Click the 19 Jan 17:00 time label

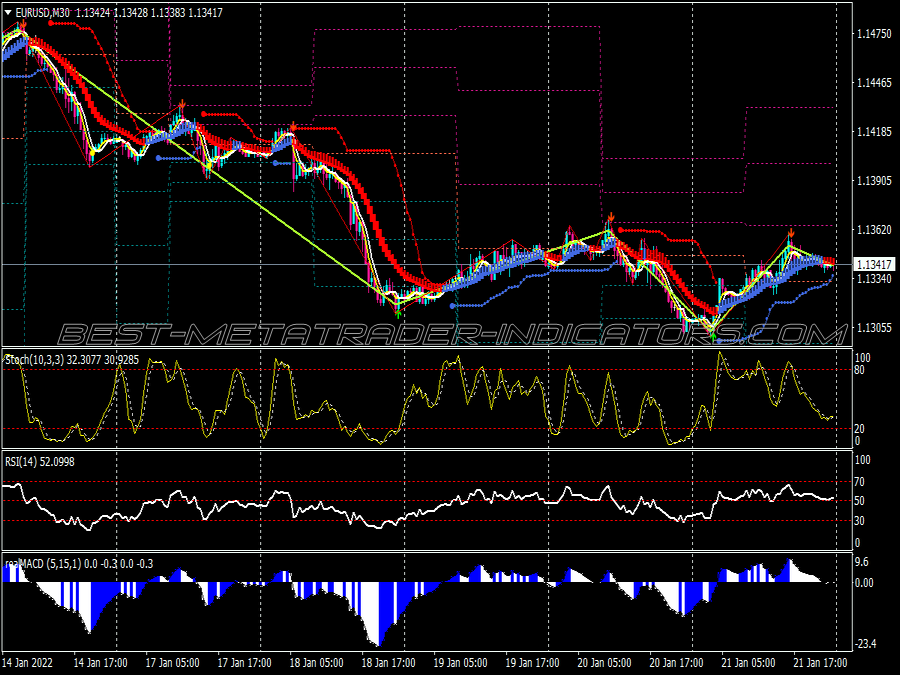[x=532, y=663]
